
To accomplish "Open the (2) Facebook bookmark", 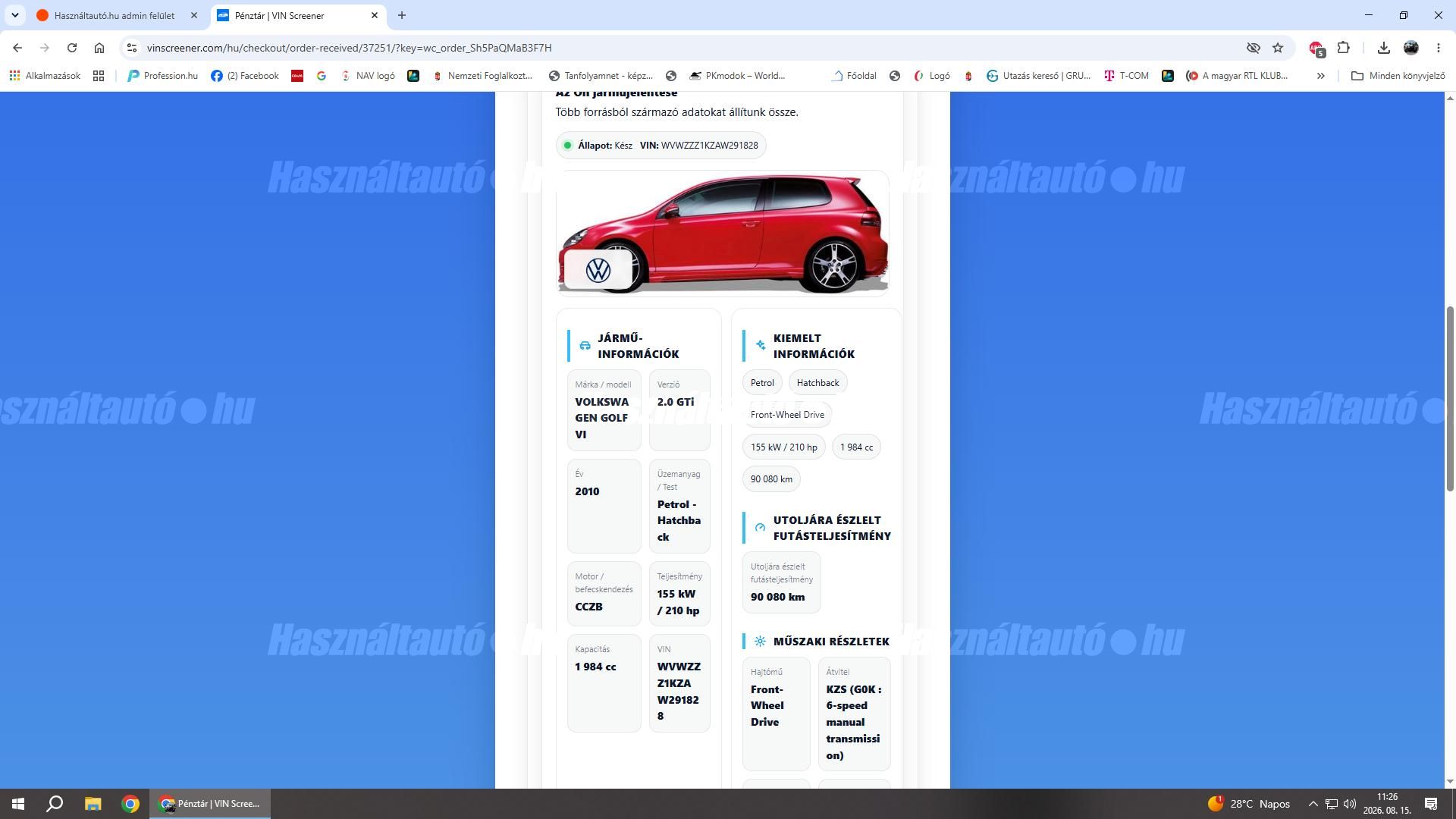I will pos(245,76).
